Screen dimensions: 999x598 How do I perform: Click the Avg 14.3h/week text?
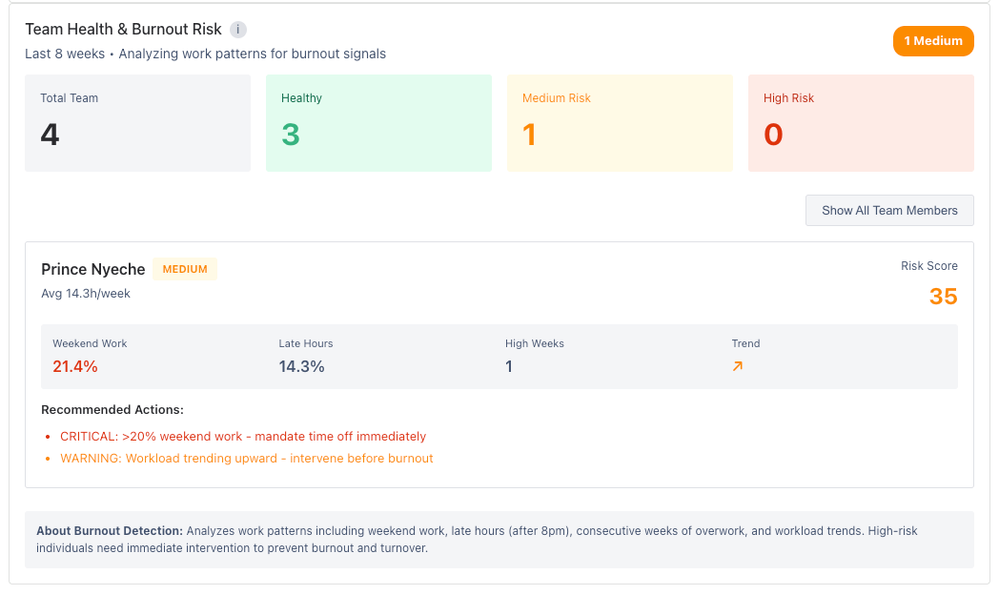(85, 294)
